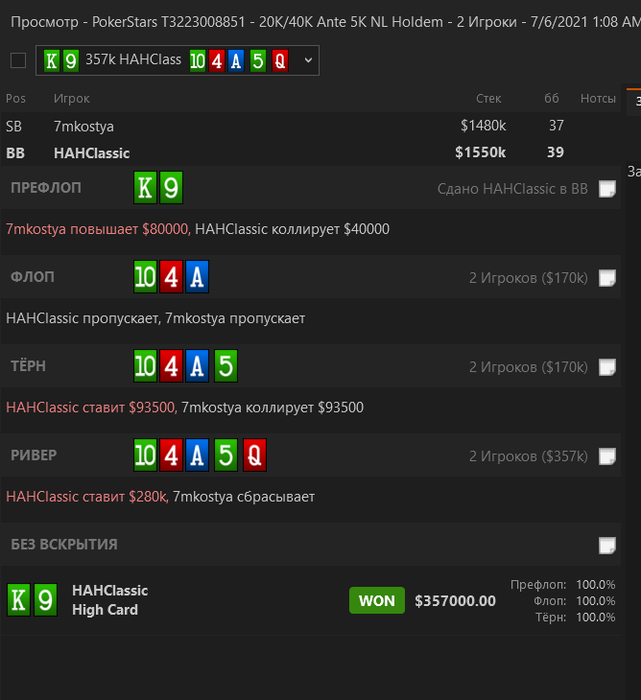Click the Игрок column header
This screenshot has width=641, height=700.
(x=71, y=99)
